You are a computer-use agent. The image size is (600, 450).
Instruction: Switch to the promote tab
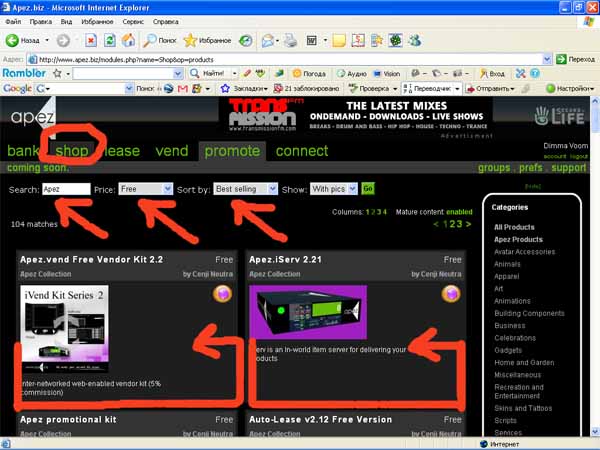(232, 151)
